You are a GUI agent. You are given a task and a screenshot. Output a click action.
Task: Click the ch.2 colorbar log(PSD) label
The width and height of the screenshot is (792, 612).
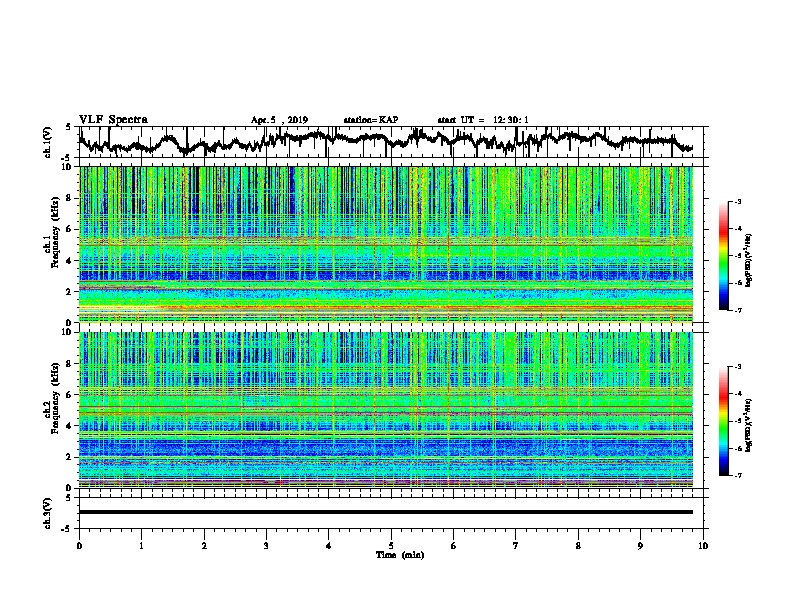point(749,426)
